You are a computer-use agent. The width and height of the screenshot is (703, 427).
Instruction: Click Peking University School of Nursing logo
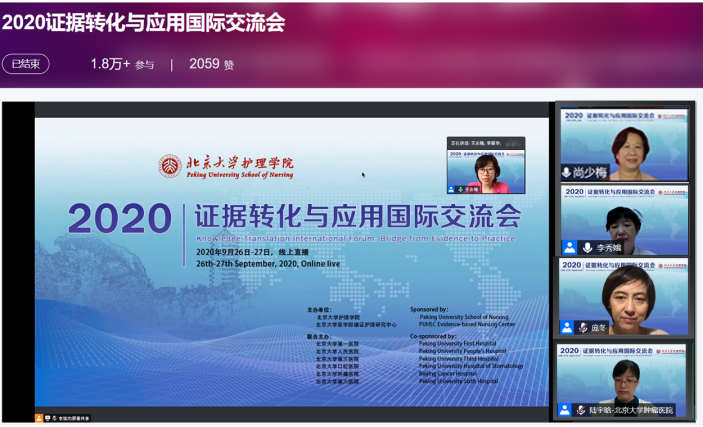[226, 166]
